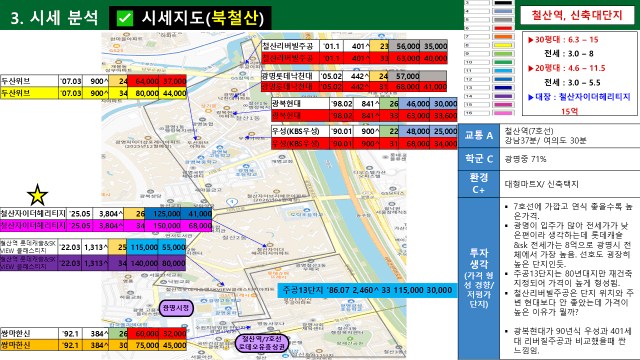This screenshot has height=360, width=640.
Task: Toggle the green checkmark beside 시세지도
Action: [x=124, y=18]
